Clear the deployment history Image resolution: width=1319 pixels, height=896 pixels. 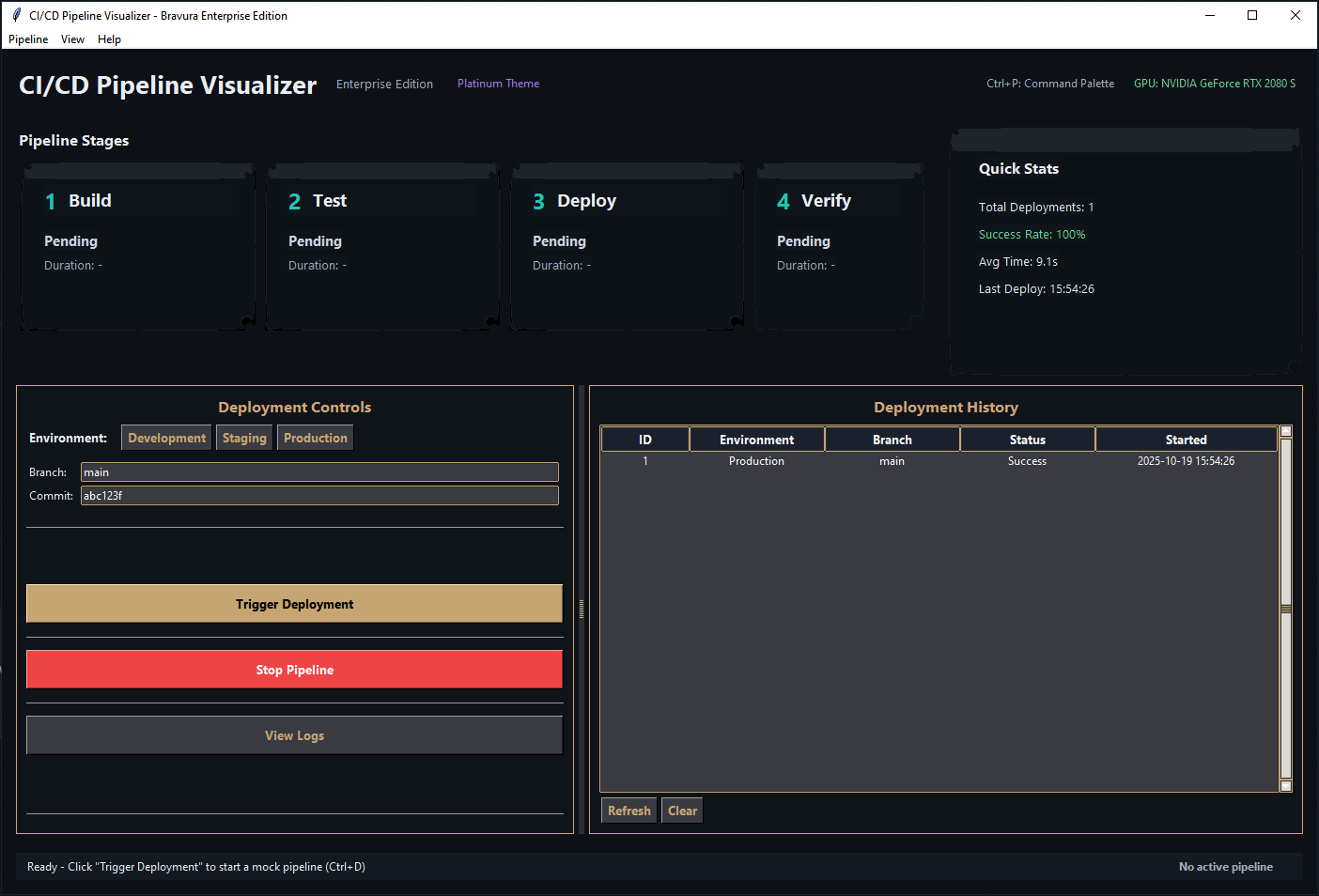[x=681, y=810]
